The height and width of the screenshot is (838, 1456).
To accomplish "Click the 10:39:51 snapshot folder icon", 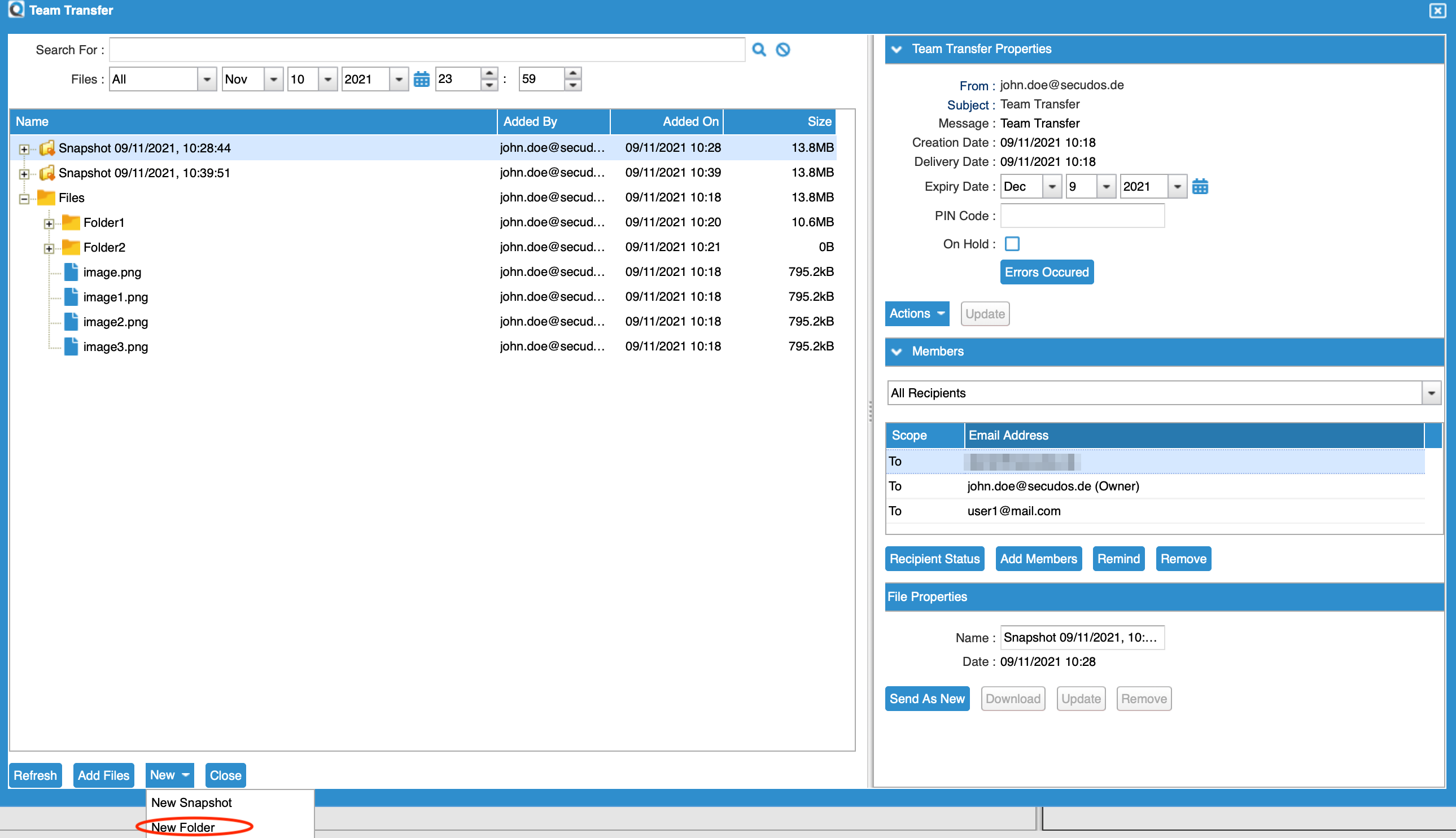I will click(x=47, y=173).
